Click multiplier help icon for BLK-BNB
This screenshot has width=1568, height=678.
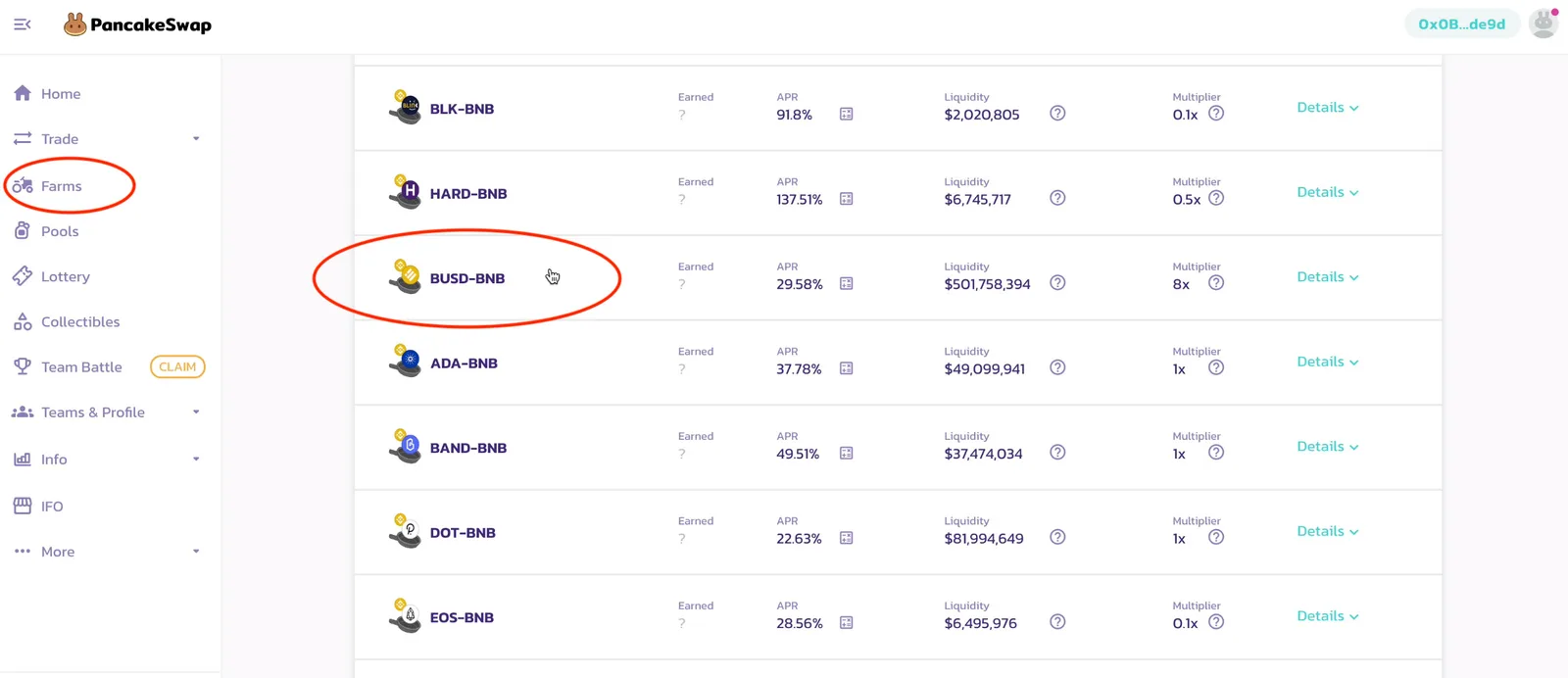1216,114
